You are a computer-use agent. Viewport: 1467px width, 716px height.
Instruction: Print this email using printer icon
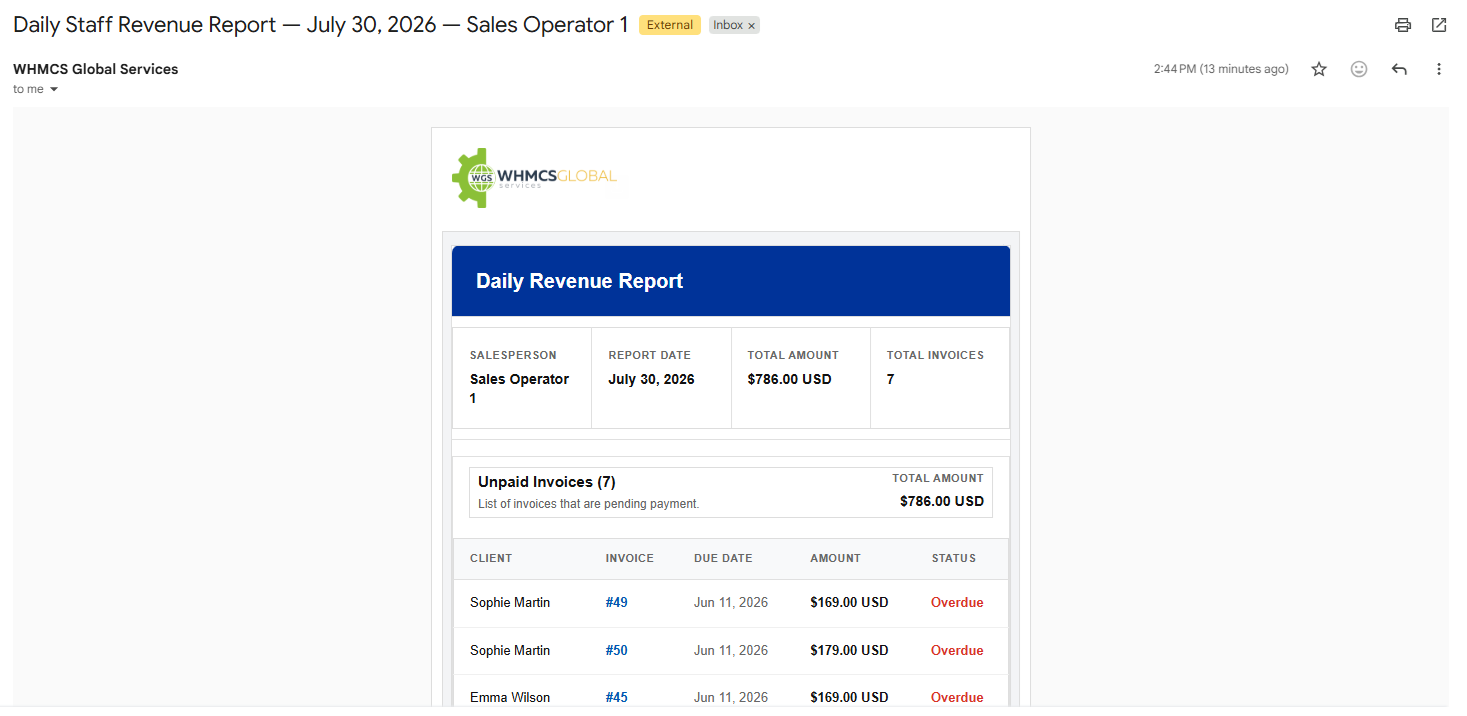coord(1403,25)
